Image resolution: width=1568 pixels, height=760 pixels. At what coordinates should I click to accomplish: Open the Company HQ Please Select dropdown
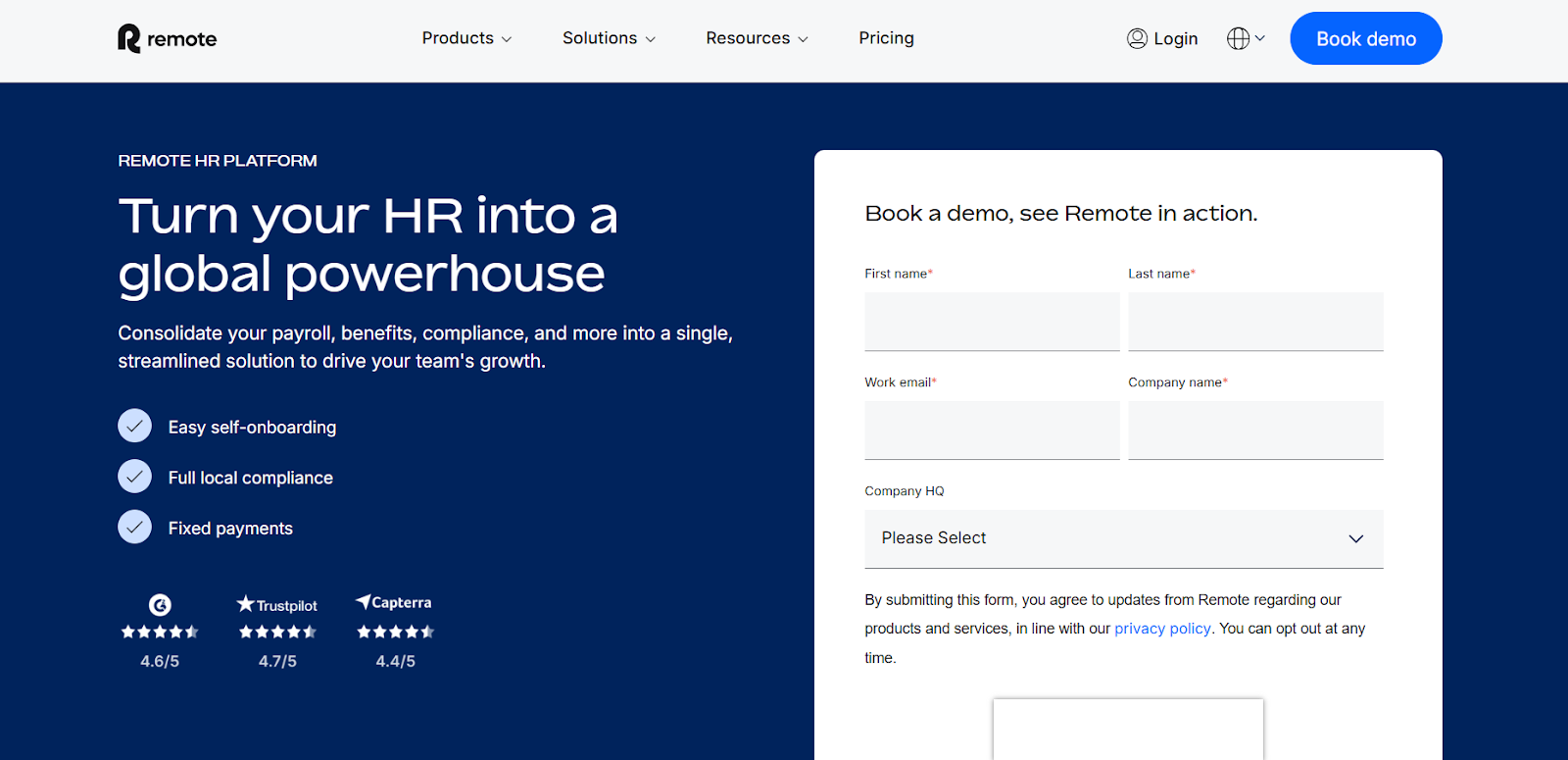click(1124, 538)
